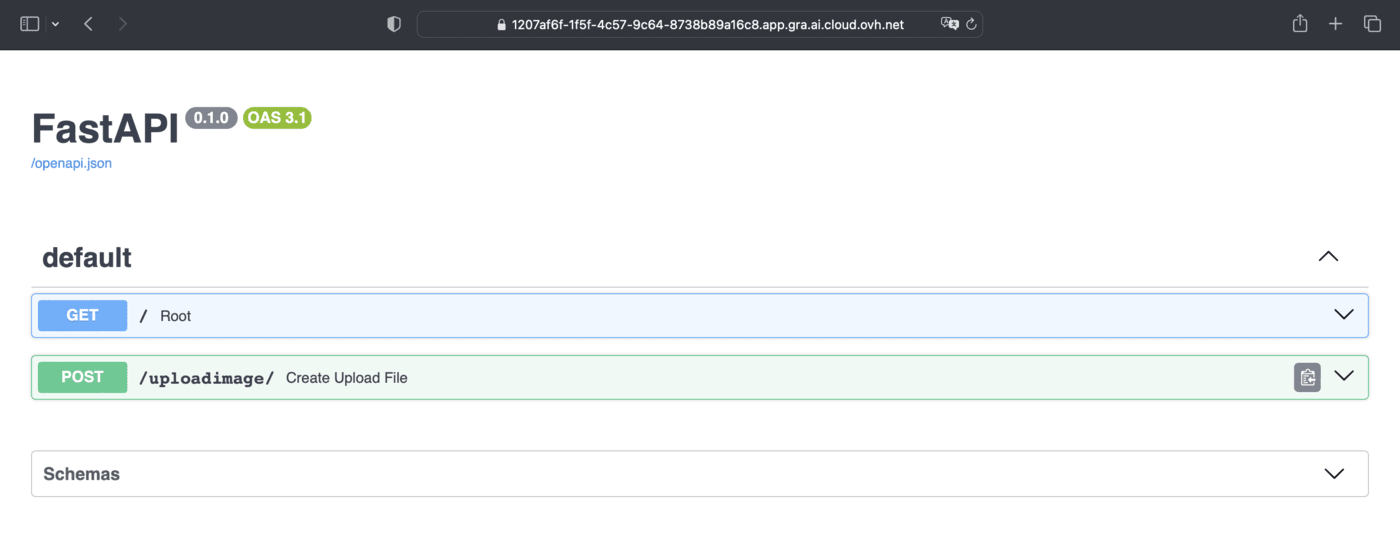Open the sidebar tab group dropdown arrow
Viewport: 1400px width, 535px height.
(x=54, y=24)
